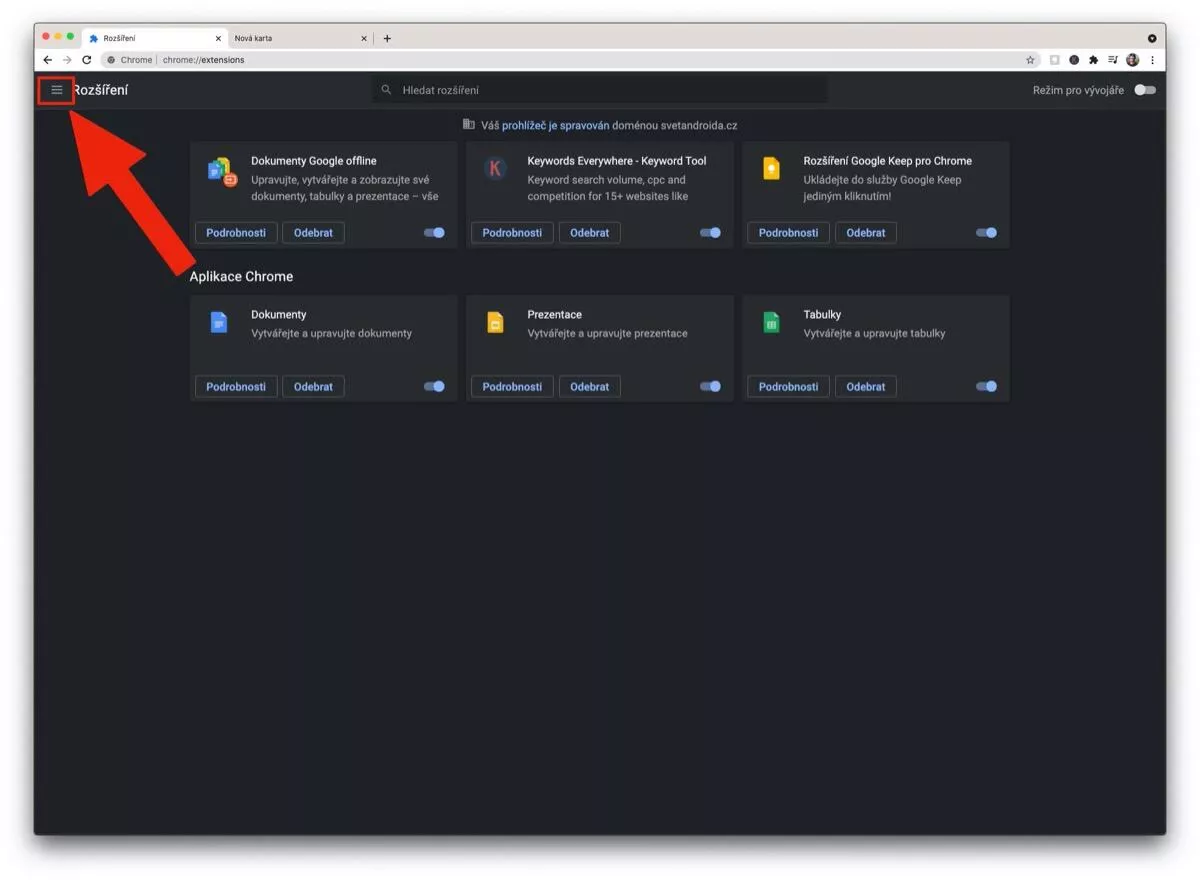The height and width of the screenshot is (880, 1200).
Task: Click the Hledat rozšíření search field
Action: pyautogui.click(x=600, y=90)
